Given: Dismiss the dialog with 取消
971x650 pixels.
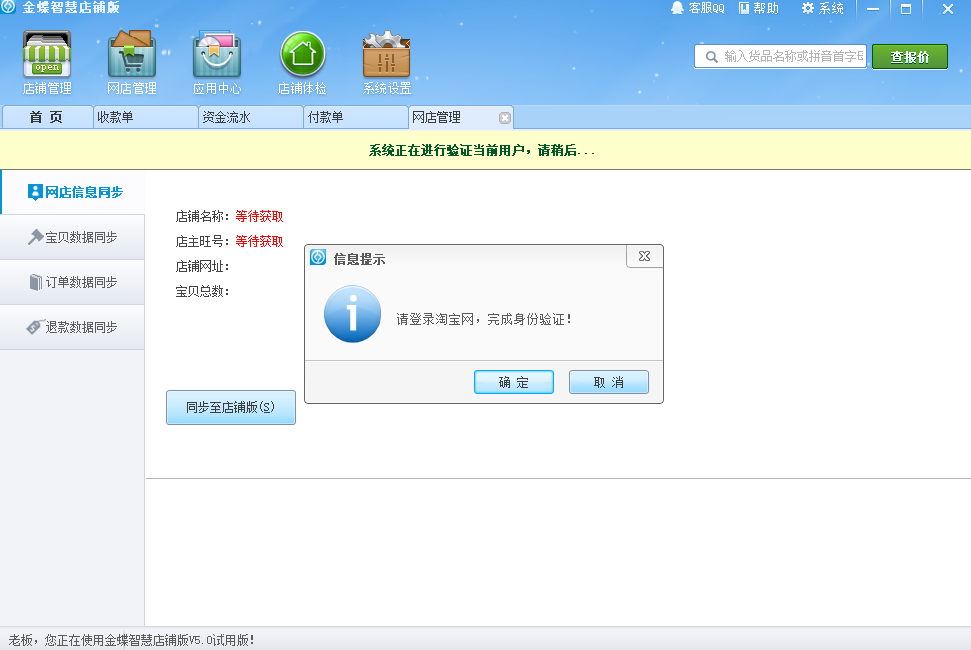Looking at the screenshot, I should click(x=609, y=382).
